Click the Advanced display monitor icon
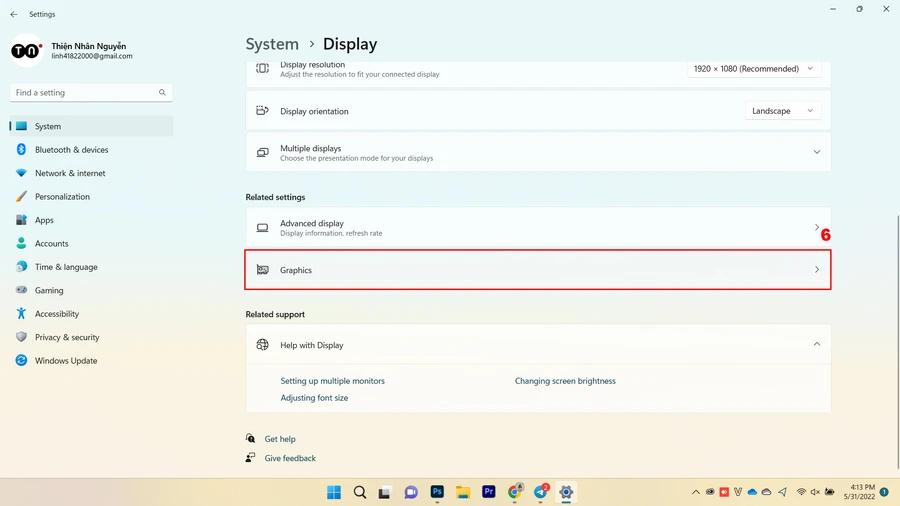Viewport: 900px width, 506px height. point(262,228)
